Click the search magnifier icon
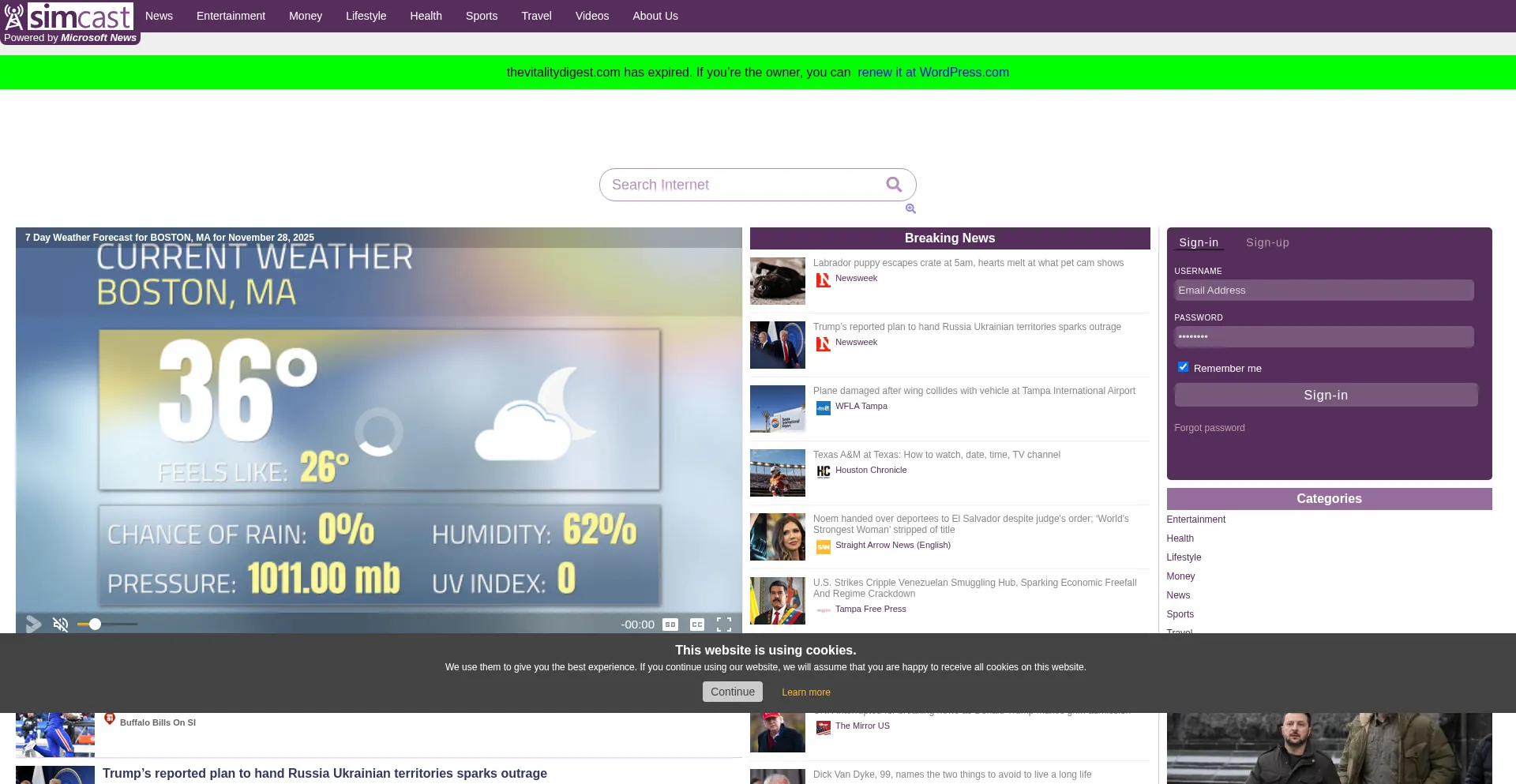1516x784 pixels. (894, 185)
